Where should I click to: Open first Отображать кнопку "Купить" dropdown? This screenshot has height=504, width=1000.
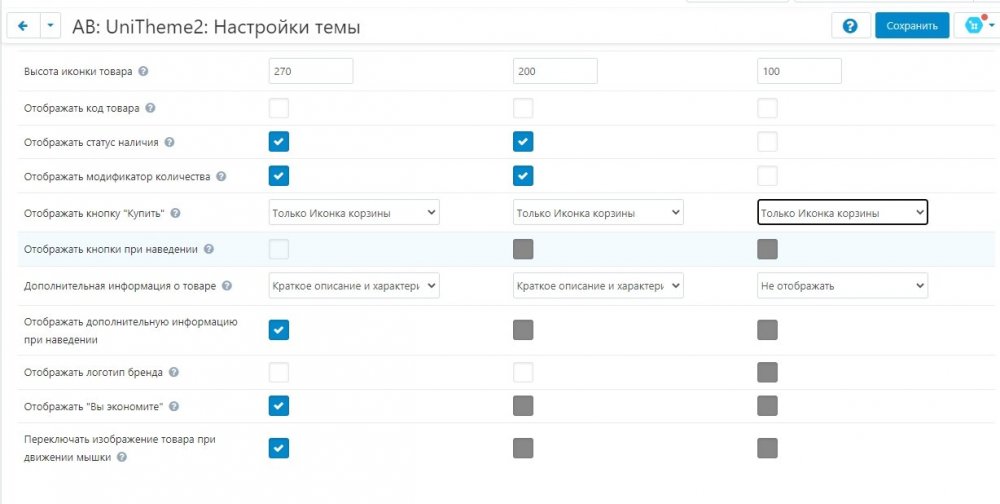point(354,212)
